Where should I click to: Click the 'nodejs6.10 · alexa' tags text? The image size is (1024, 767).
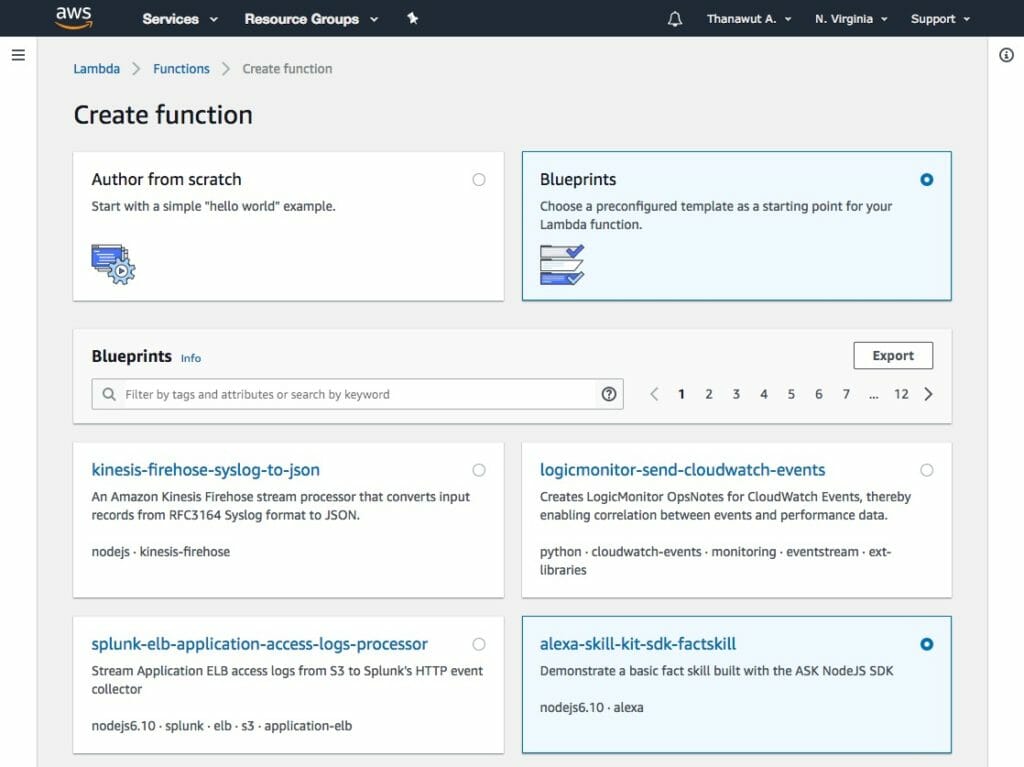click(x=592, y=708)
